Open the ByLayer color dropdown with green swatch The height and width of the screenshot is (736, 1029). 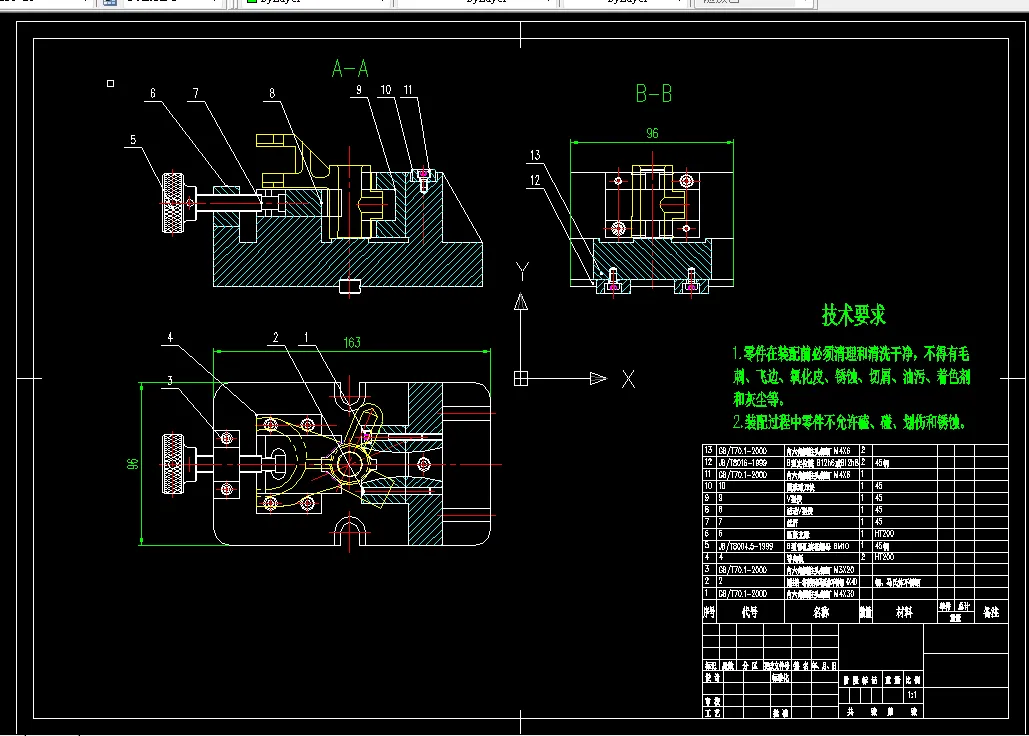coord(315,2)
